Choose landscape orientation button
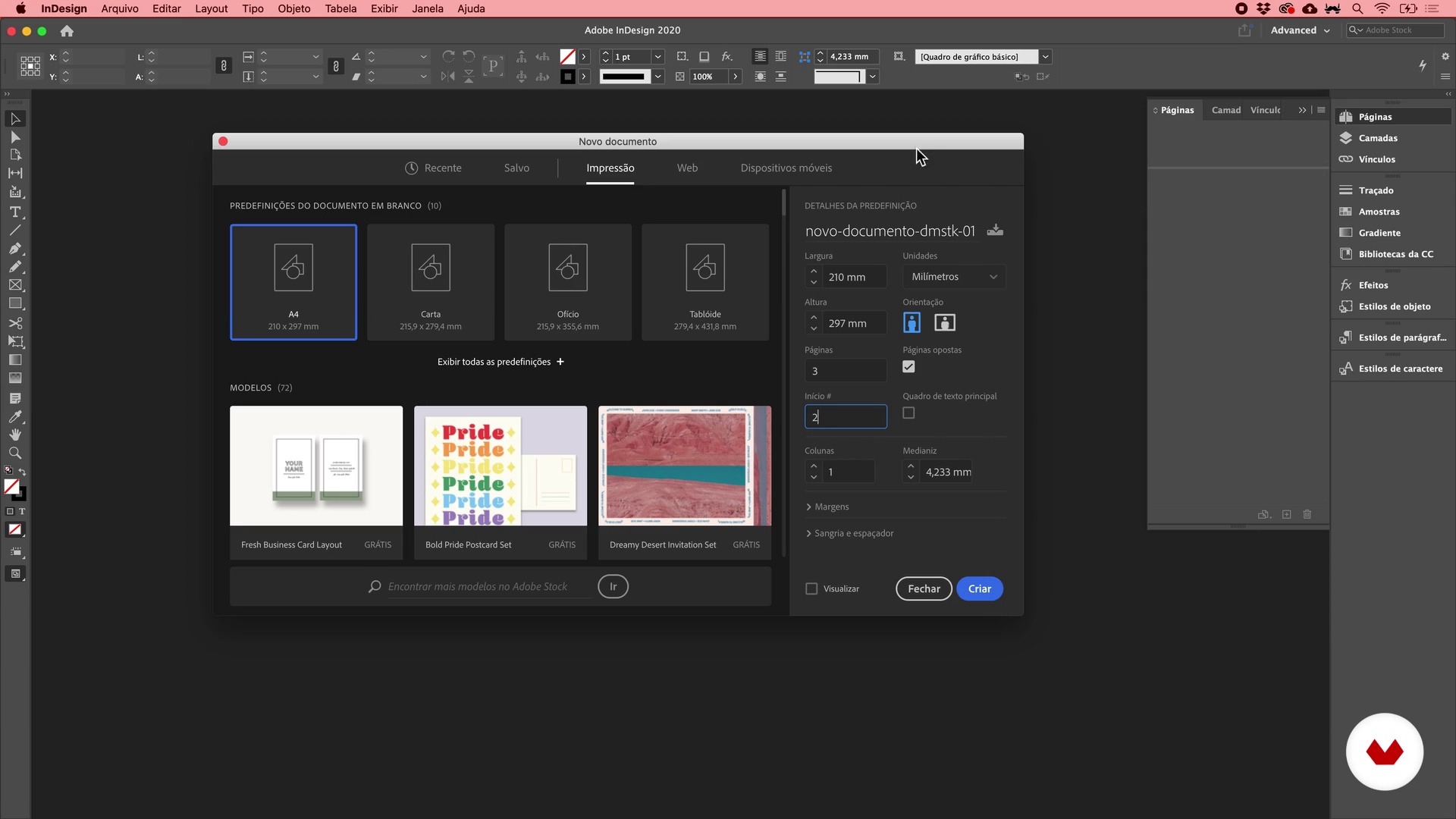This screenshot has width=1456, height=819. (x=945, y=323)
